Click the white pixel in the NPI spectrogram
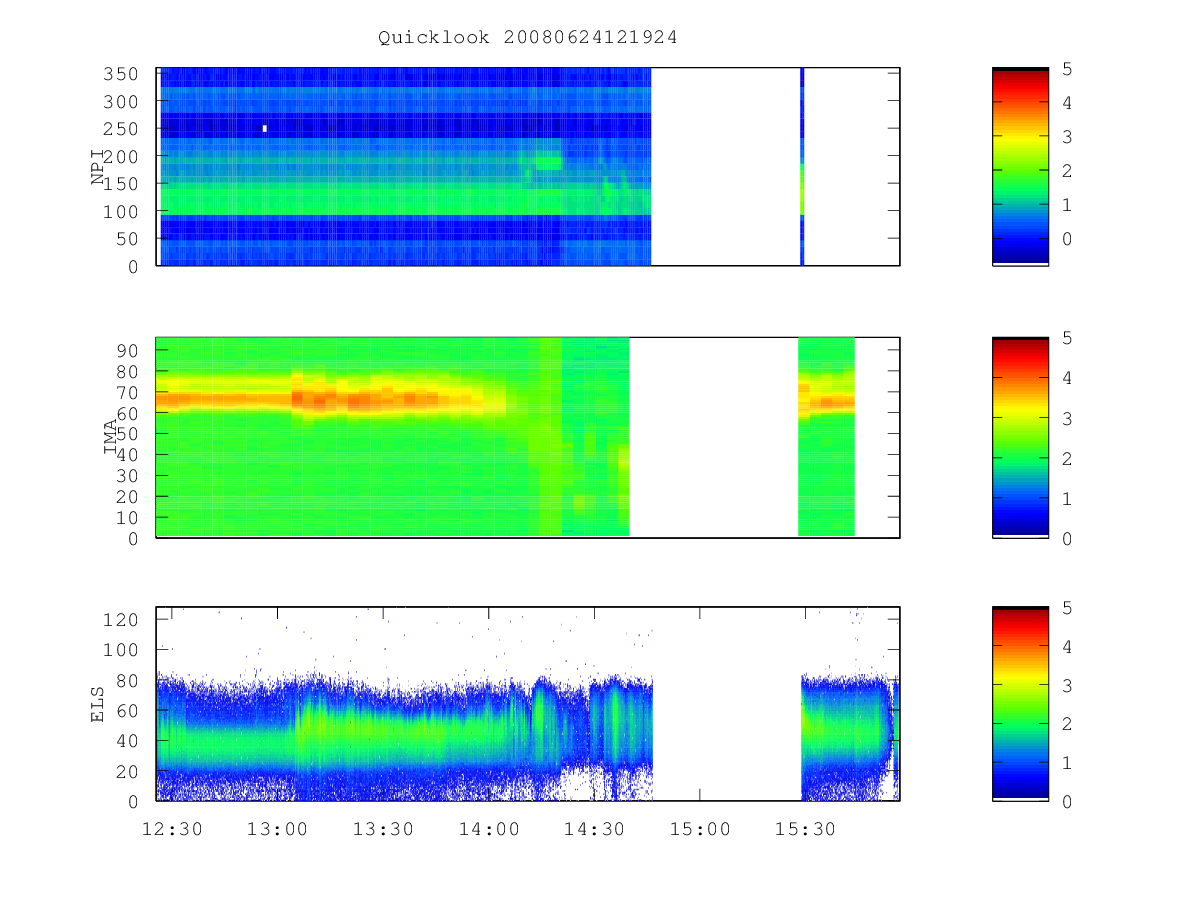1200x900 pixels. (x=264, y=128)
